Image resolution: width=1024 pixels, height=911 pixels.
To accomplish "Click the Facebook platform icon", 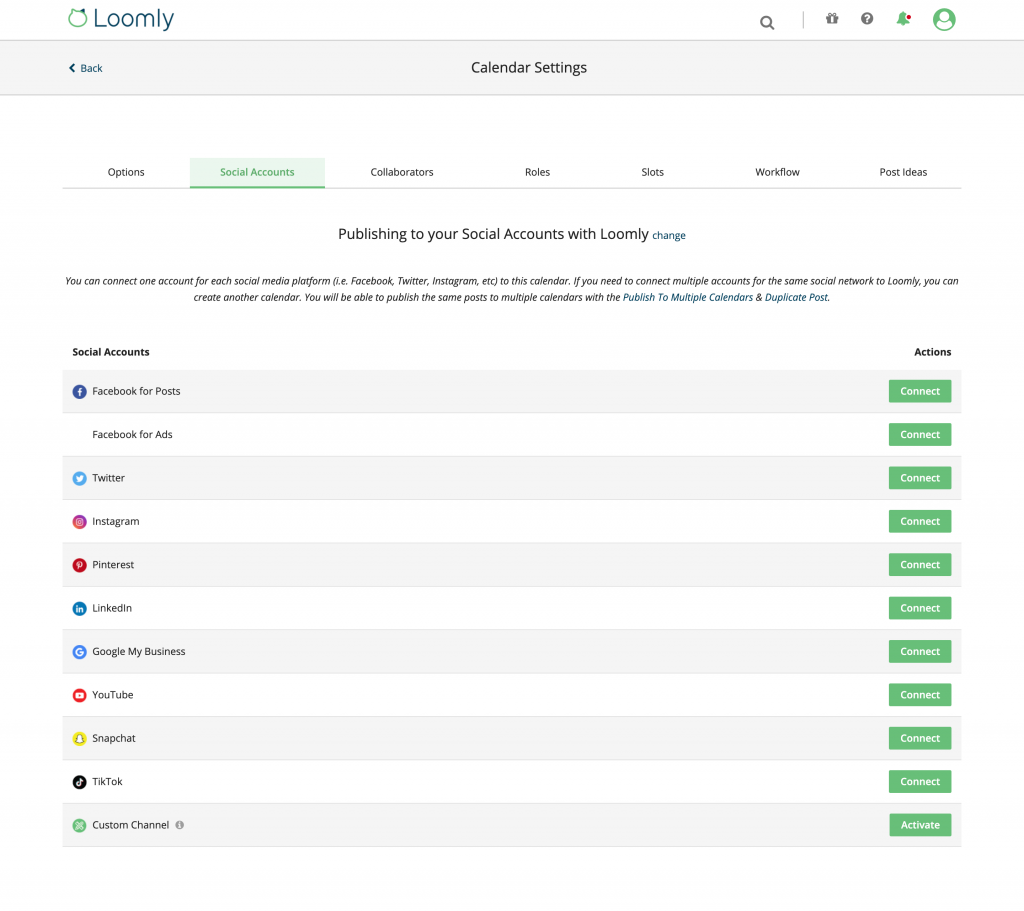I will [79, 391].
